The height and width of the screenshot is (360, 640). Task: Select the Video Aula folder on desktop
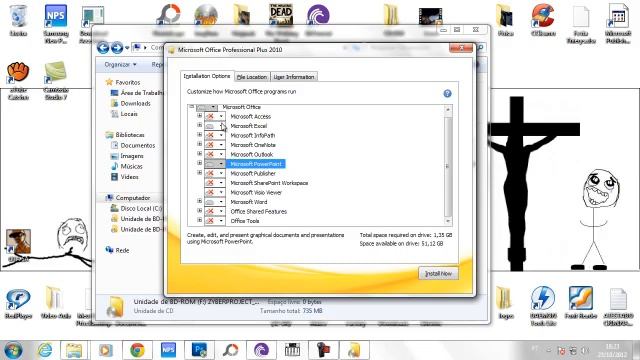56,303
